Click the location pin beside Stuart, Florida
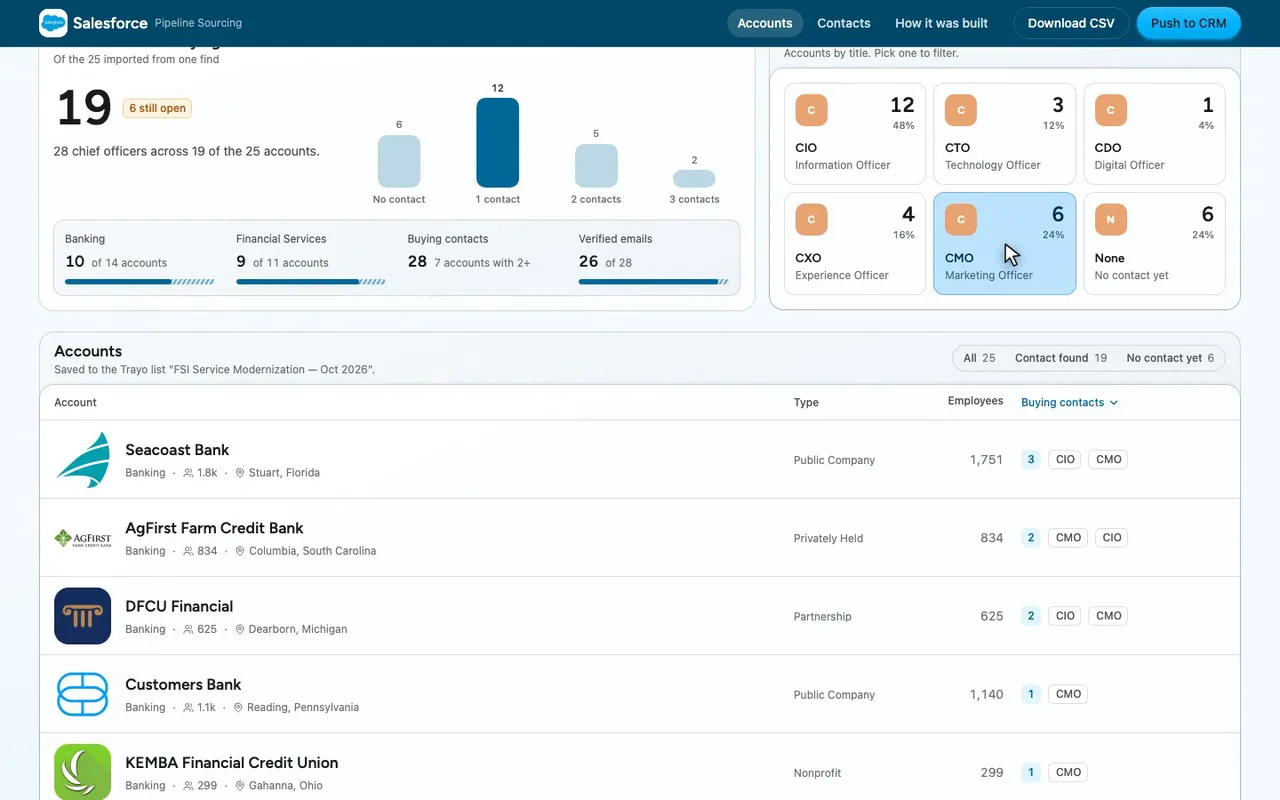 [240, 473]
